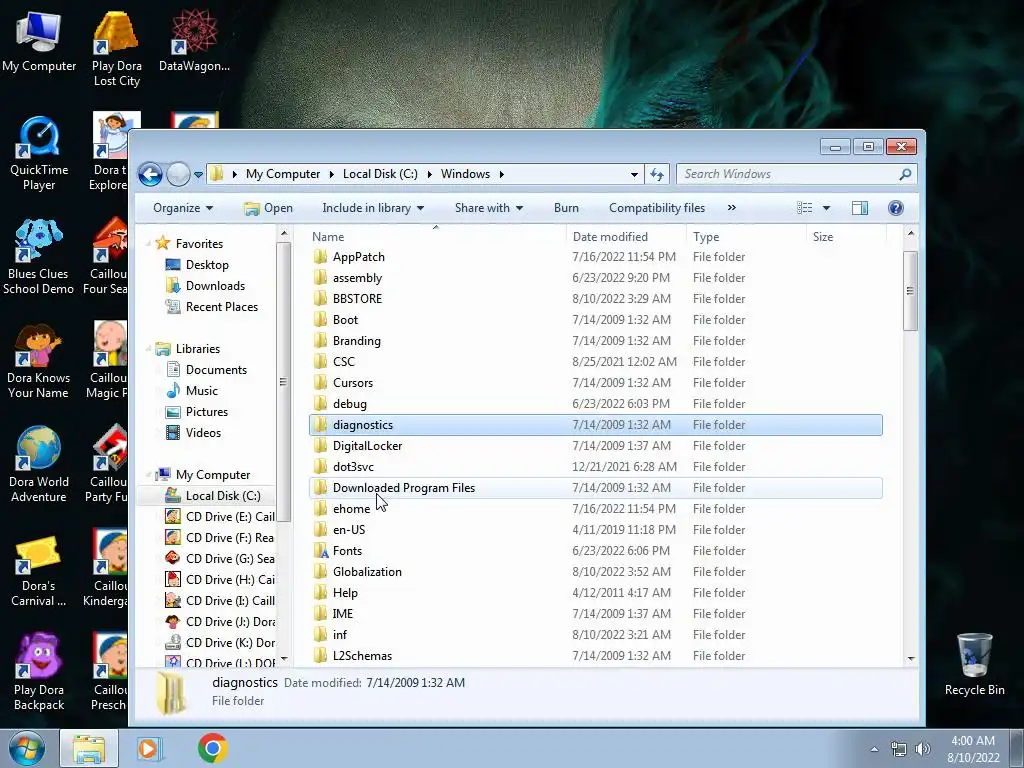The width and height of the screenshot is (1024, 768).
Task: Select the assembly folder
Action: pos(357,278)
